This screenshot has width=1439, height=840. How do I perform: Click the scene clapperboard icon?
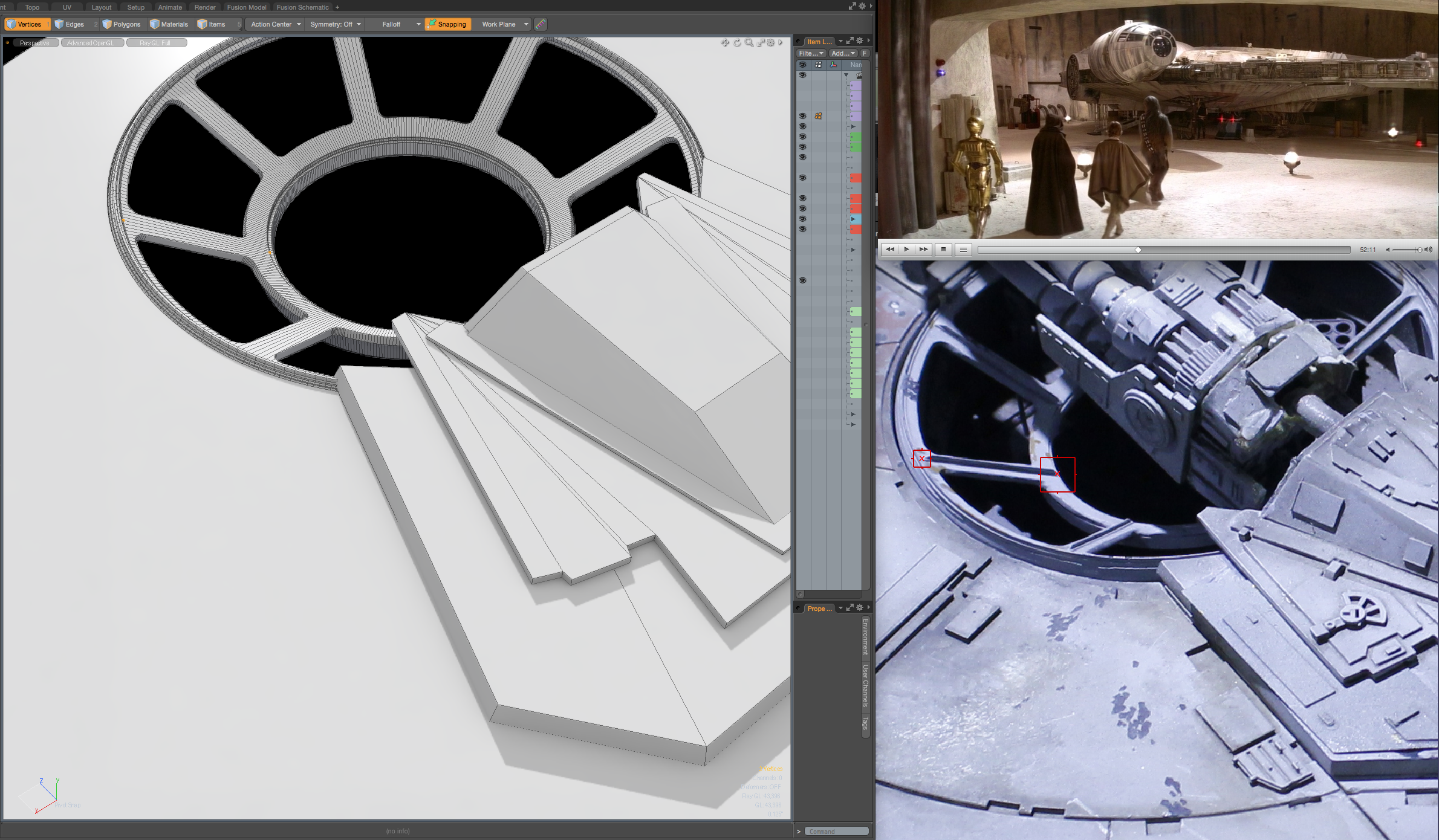pos(859,75)
